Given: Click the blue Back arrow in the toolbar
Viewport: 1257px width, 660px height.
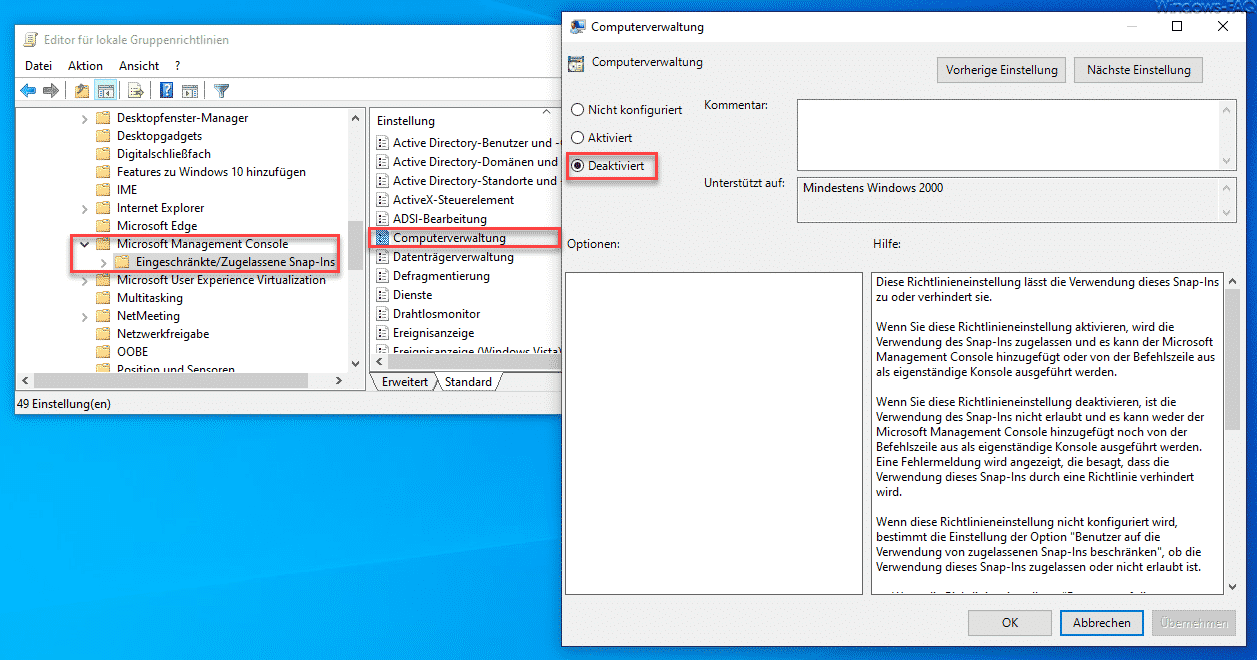Looking at the screenshot, I should click(28, 91).
